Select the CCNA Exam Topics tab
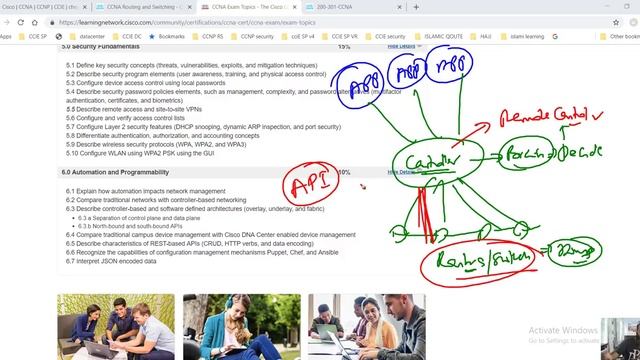The image size is (640, 360). (249, 7)
